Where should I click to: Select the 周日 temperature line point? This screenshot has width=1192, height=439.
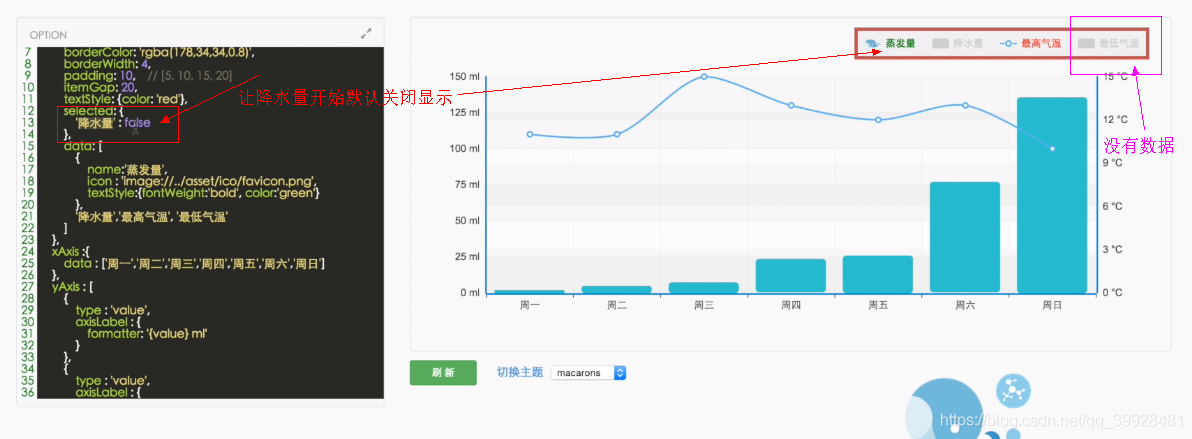point(1052,148)
